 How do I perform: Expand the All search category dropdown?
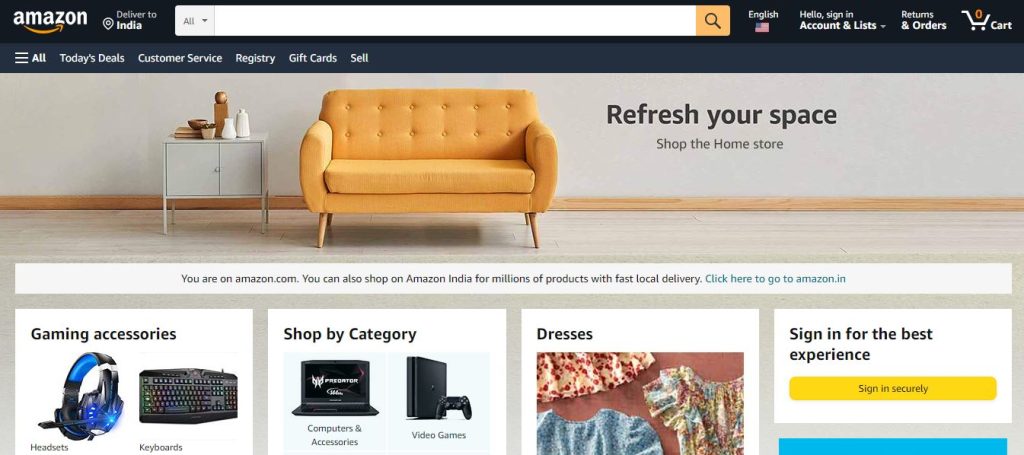pos(195,21)
